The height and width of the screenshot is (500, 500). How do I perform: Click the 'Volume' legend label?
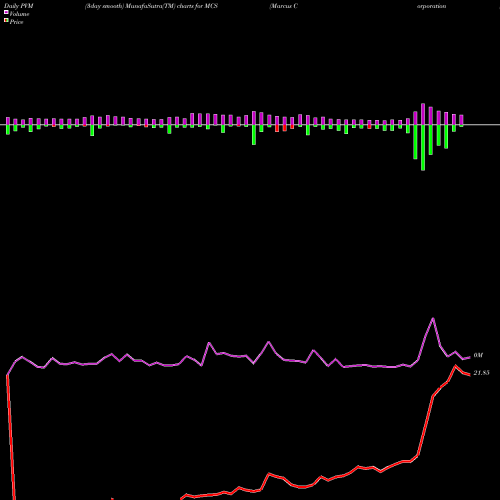(x=19, y=14)
